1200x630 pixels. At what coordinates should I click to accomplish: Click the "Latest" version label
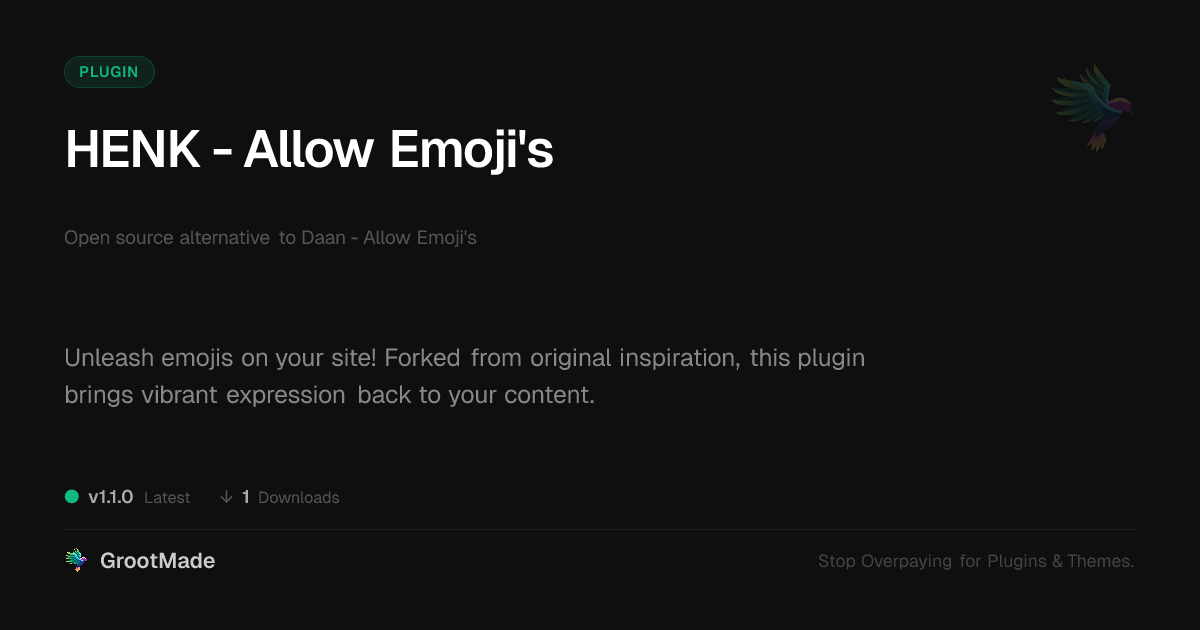click(167, 498)
